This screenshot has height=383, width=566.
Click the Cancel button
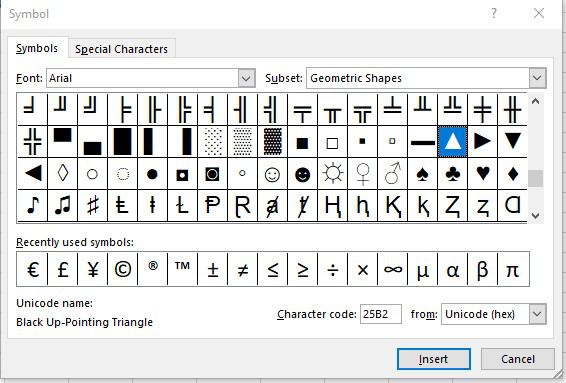point(518,359)
